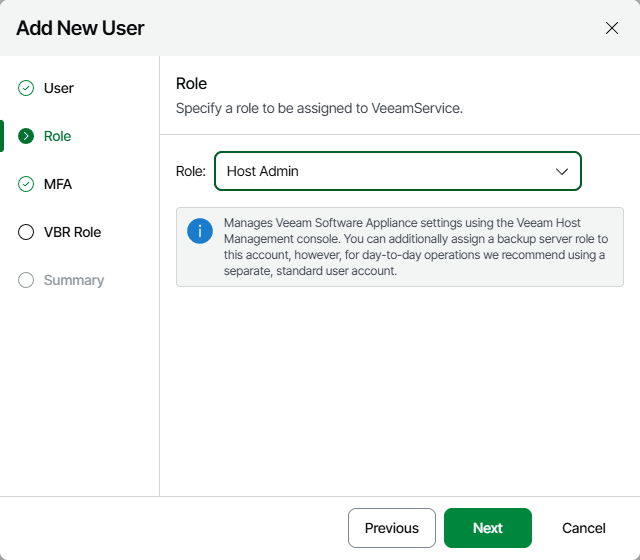Open the Host Admin role combo box
Screen dimensions: 640x560
[398, 171]
